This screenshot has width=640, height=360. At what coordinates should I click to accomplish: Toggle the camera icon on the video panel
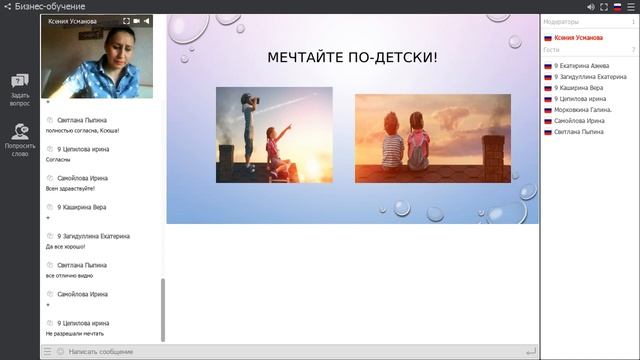tap(136, 21)
